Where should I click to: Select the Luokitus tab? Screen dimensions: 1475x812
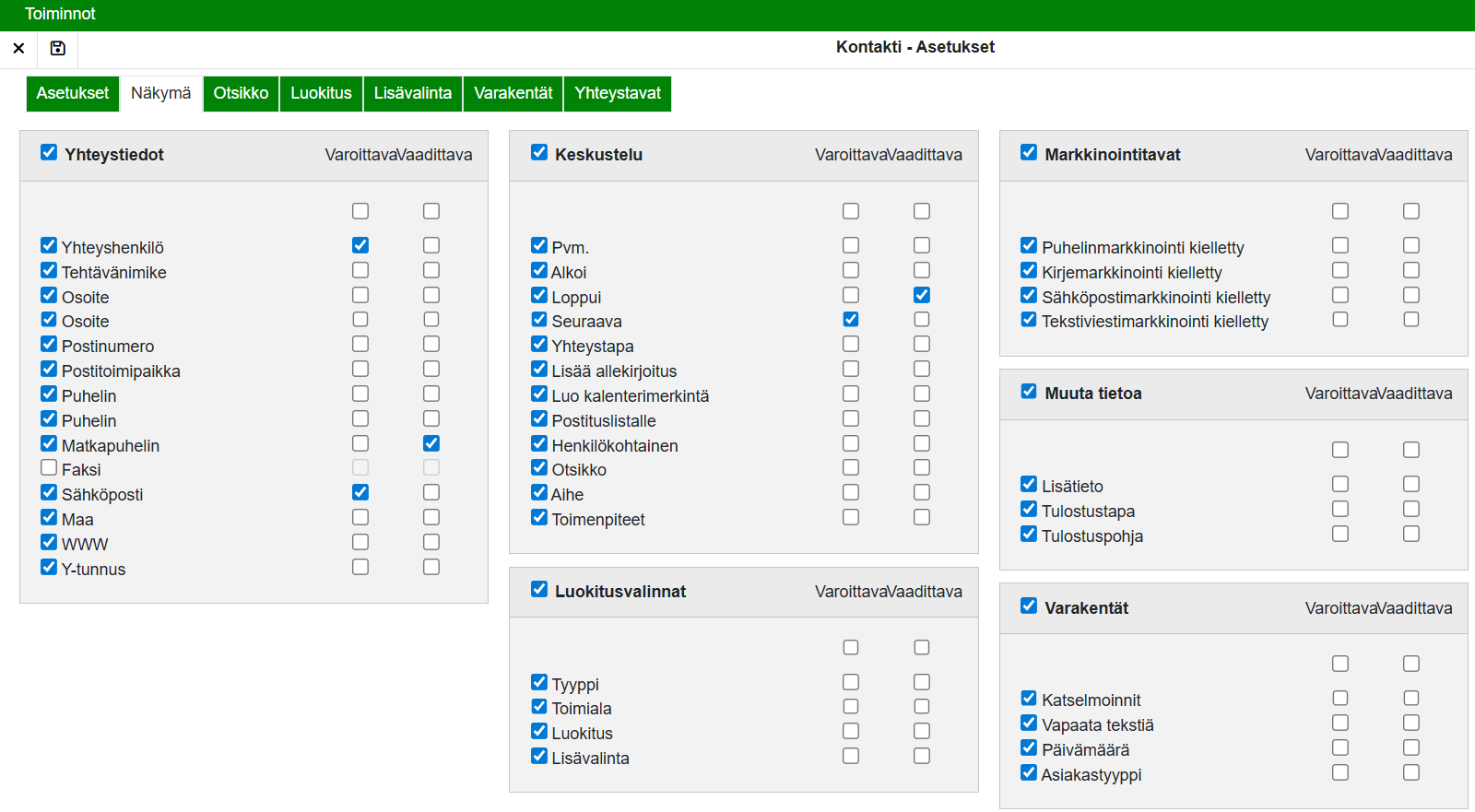click(x=321, y=93)
